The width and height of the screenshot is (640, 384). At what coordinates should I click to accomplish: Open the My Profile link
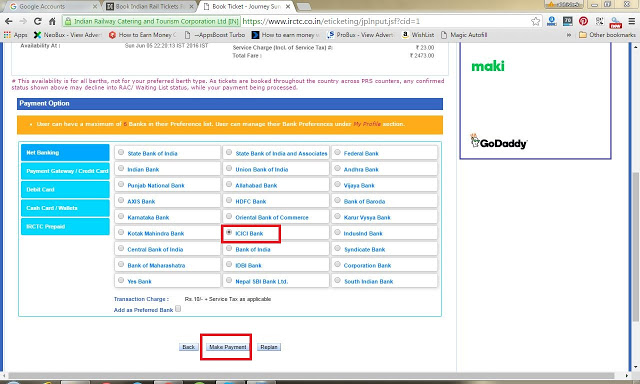pos(367,124)
